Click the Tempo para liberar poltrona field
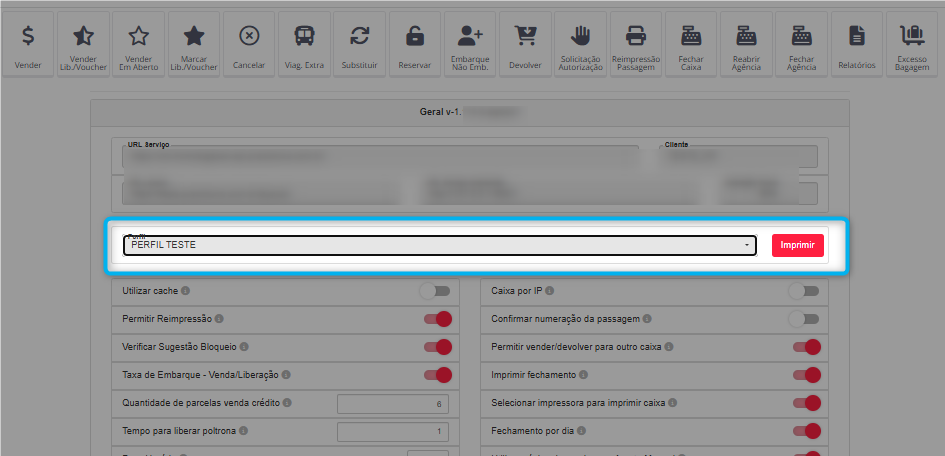Viewport: 945px width, 456px height. pyautogui.click(x=393, y=432)
